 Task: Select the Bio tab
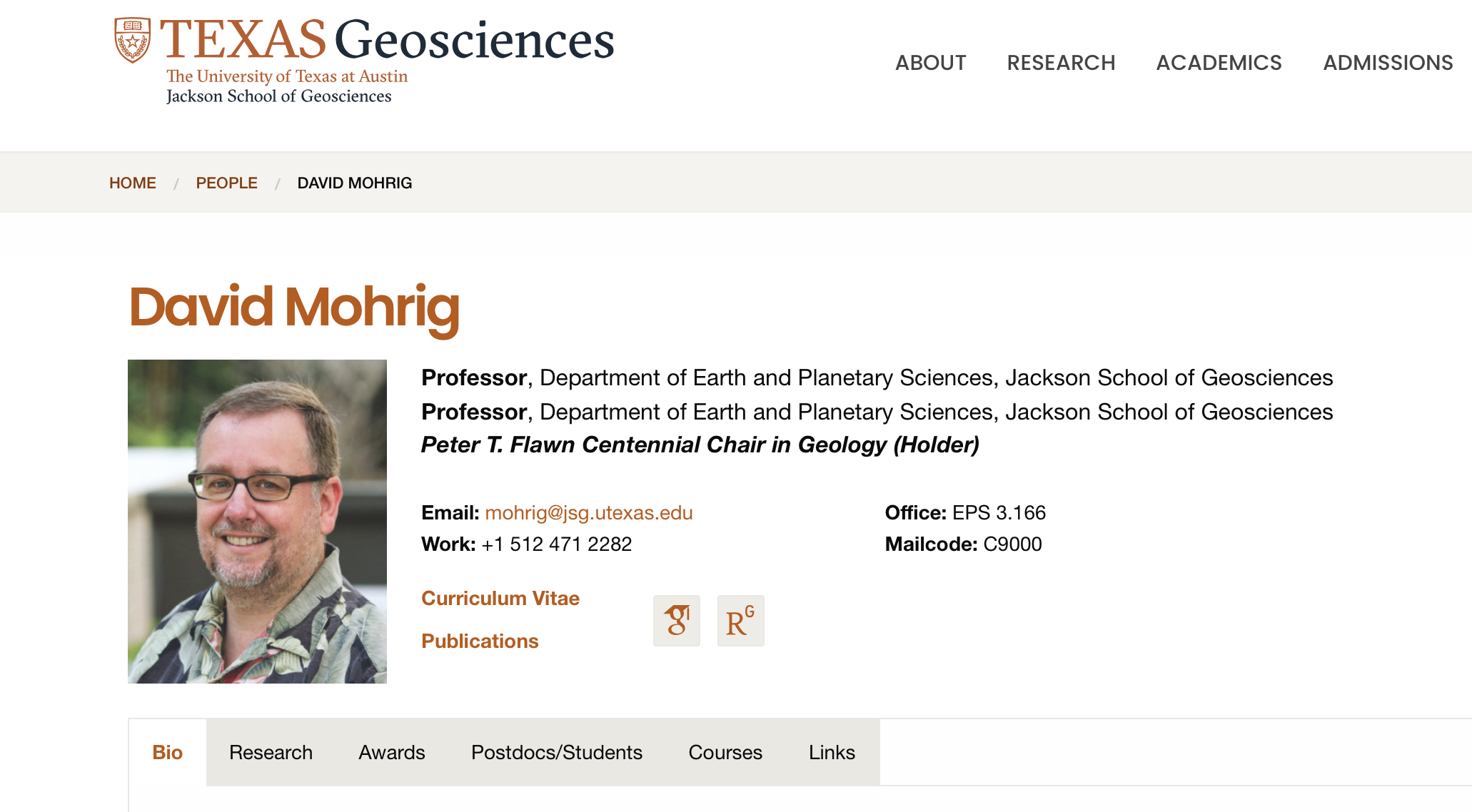pos(168,752)
